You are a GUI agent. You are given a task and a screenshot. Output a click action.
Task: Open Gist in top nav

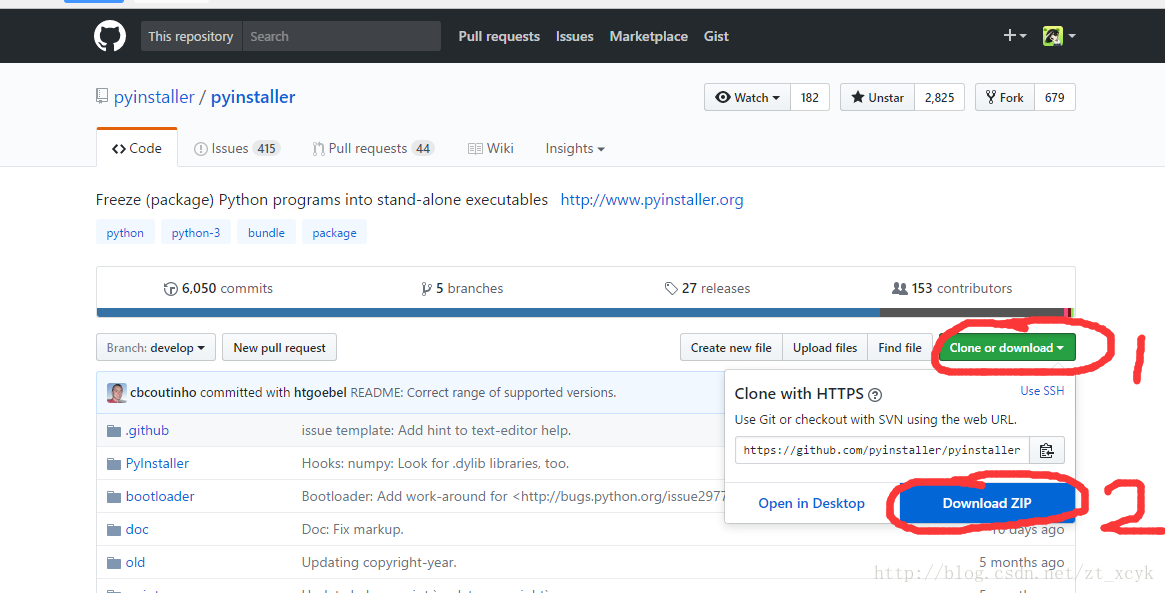click(716, 36)
